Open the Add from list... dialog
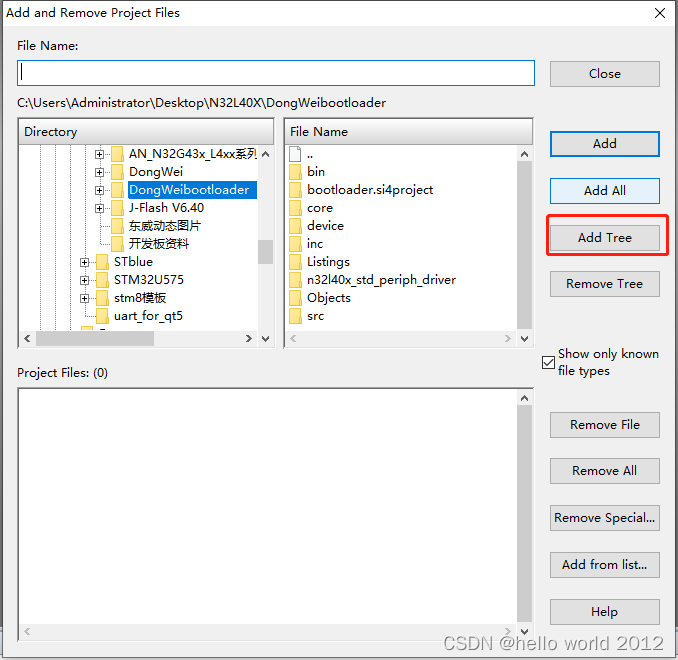678x660 pixels. [x=604, y=564]
